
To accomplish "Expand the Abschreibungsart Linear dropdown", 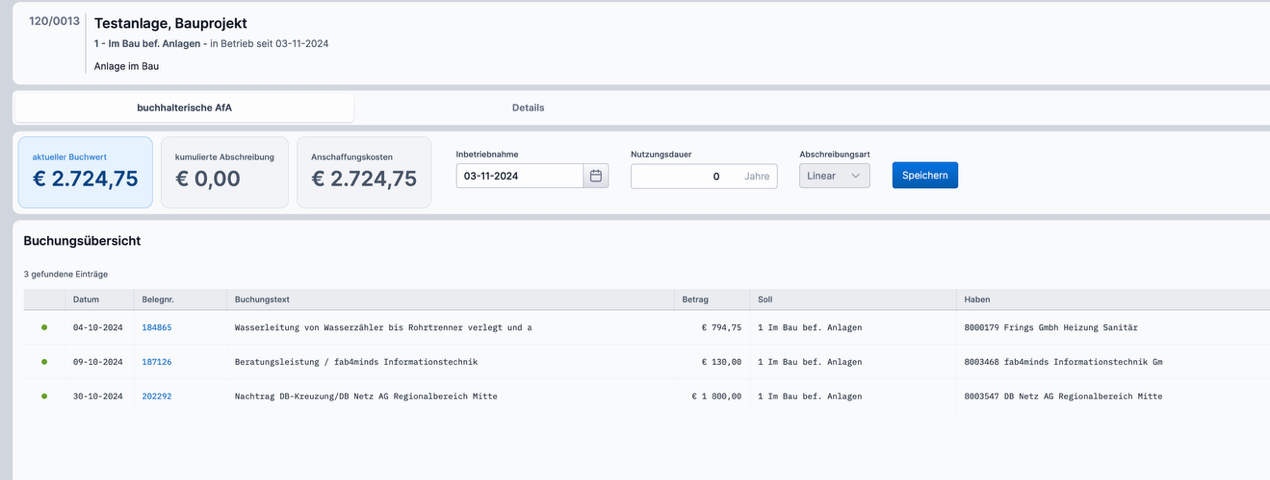I will click(x=834, y=176).
